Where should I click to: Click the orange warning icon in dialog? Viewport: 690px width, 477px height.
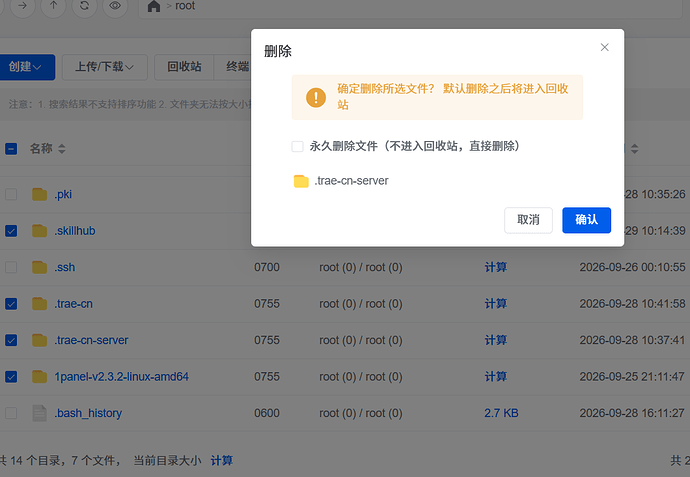(x=316, y=97)
